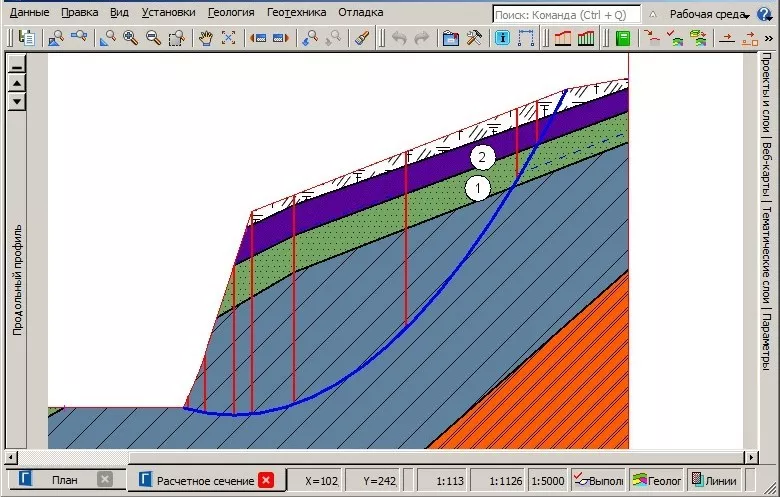Toggle the Выполн status bar mode
Viewport: 780px width, 497px height.
pyautogui.click(x=598, y=481)
